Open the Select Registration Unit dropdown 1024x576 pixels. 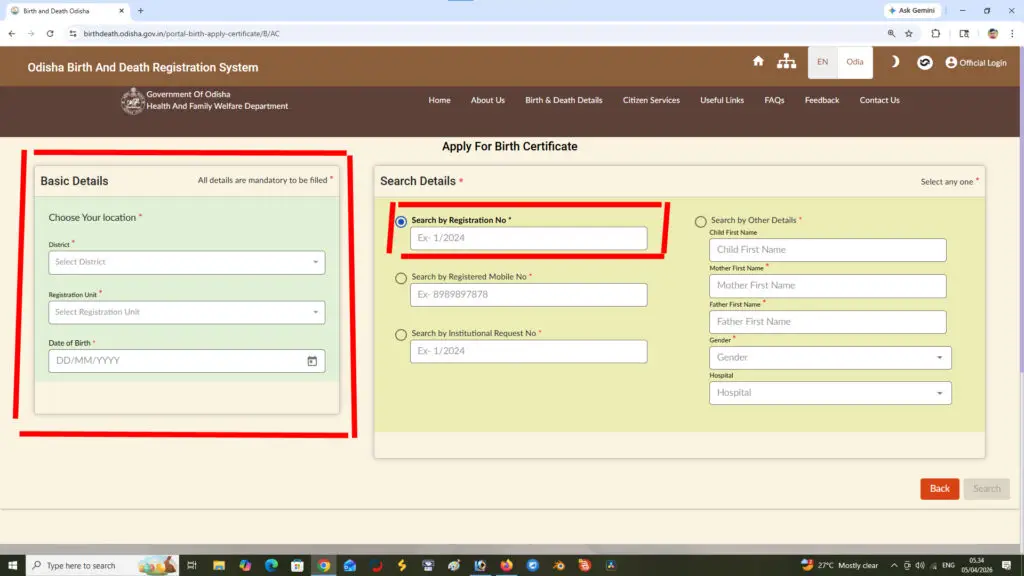187,312
